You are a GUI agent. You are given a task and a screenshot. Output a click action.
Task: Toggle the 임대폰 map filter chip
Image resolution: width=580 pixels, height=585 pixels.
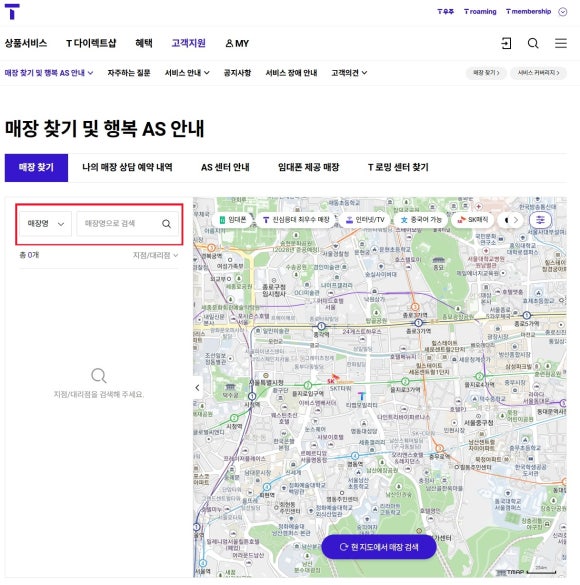232,220
